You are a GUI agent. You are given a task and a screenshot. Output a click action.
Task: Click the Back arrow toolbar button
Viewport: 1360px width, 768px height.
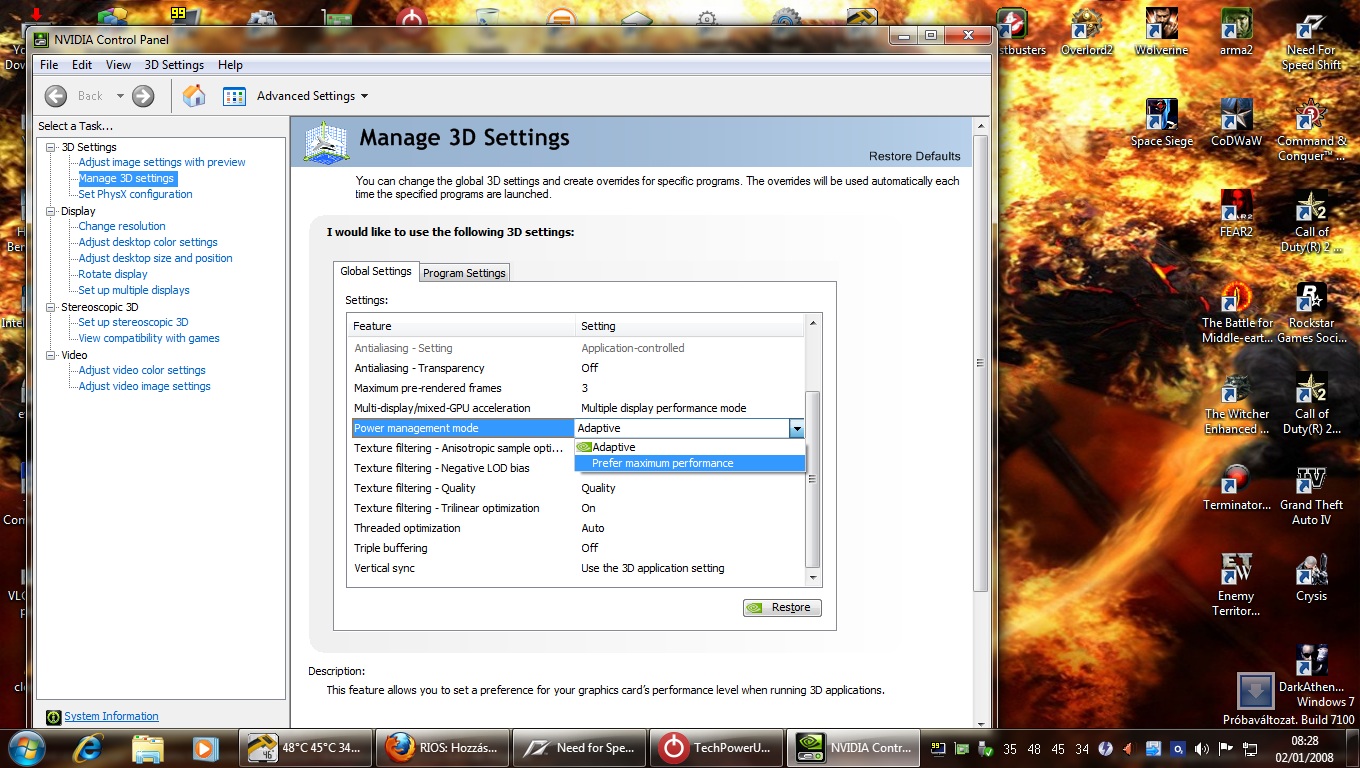pyautogui.click(x=56, y=96)
